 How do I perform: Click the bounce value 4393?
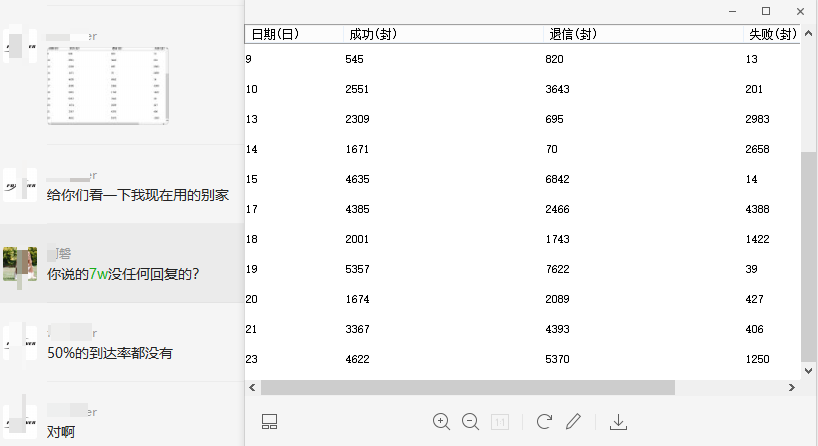[x=557, y=329]
